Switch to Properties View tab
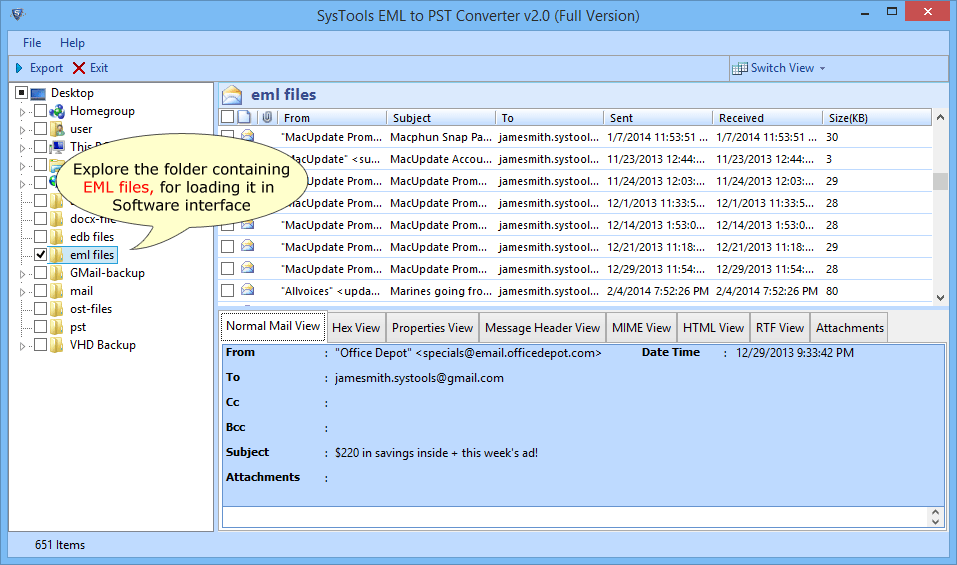This screenshot has height=565, width=957. click(432, 328)
